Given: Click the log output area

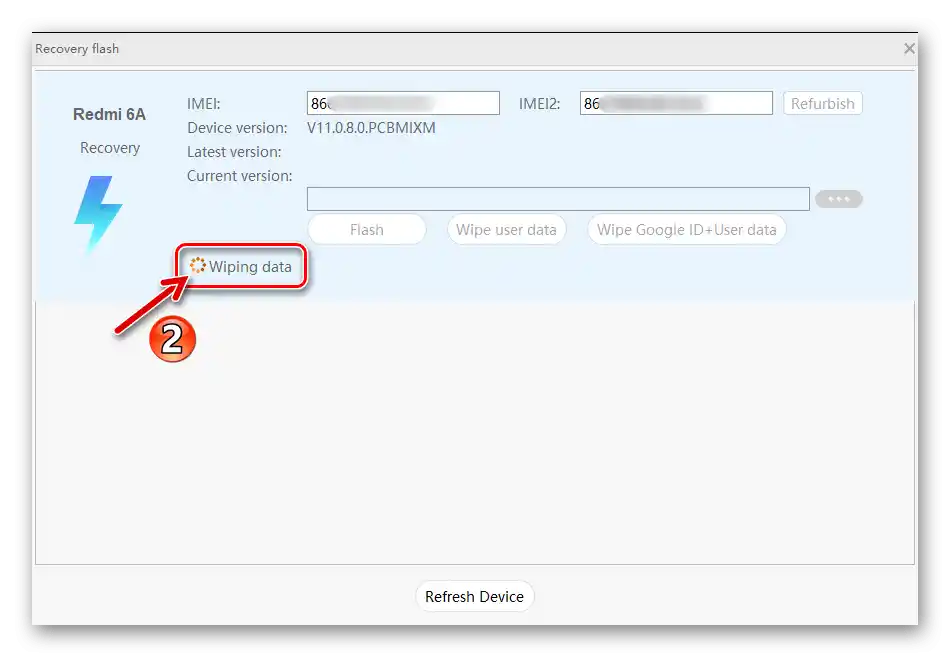Looking at the screenshot, I should (475, 433).
